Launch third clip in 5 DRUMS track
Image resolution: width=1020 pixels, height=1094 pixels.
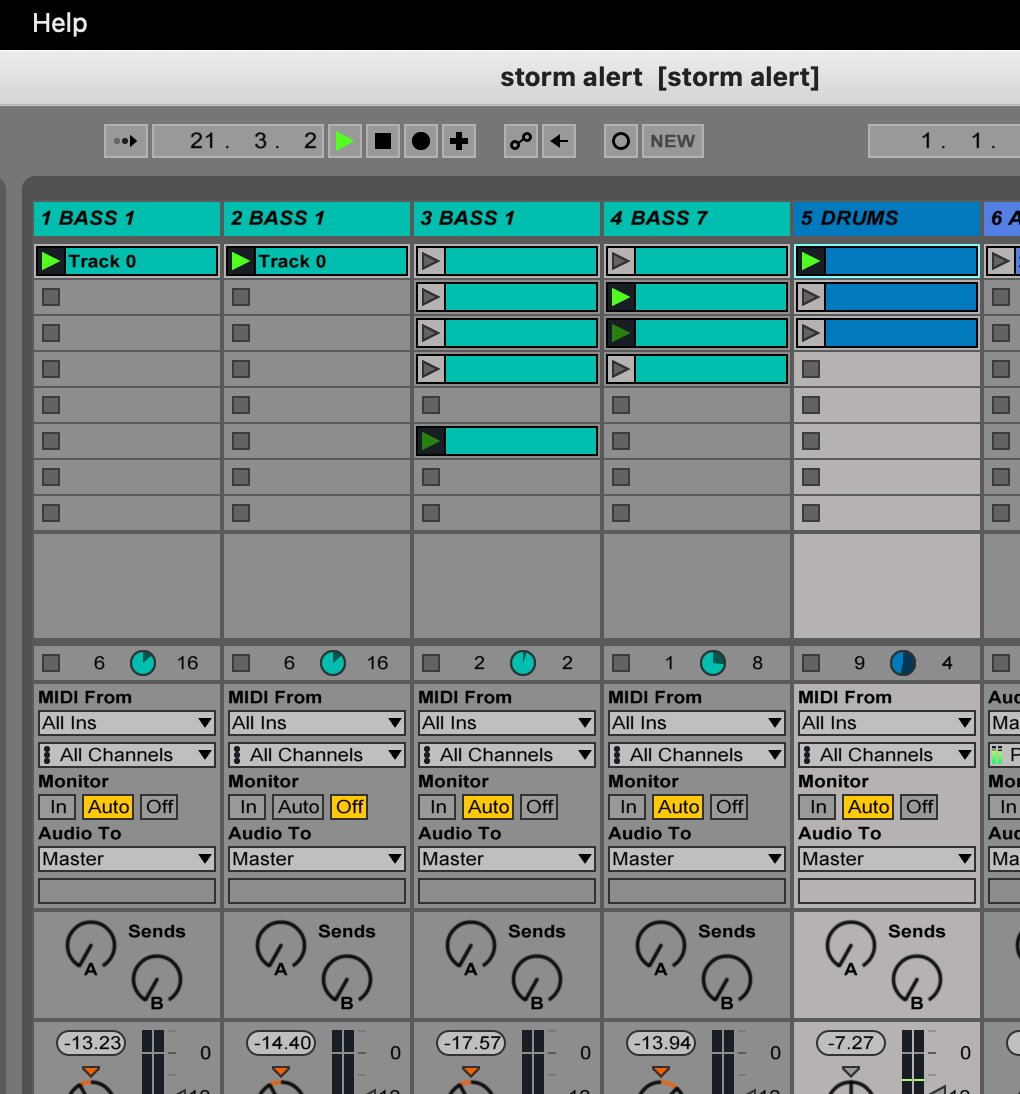[x=811, y=333]
